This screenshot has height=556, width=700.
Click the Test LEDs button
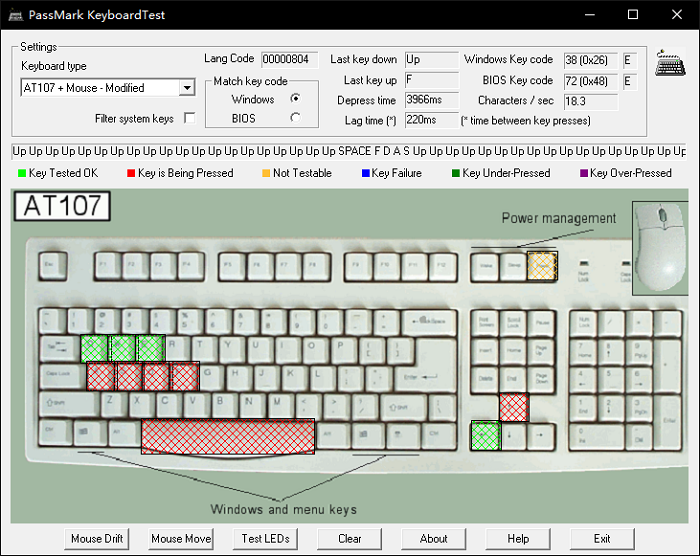[265, 539]
